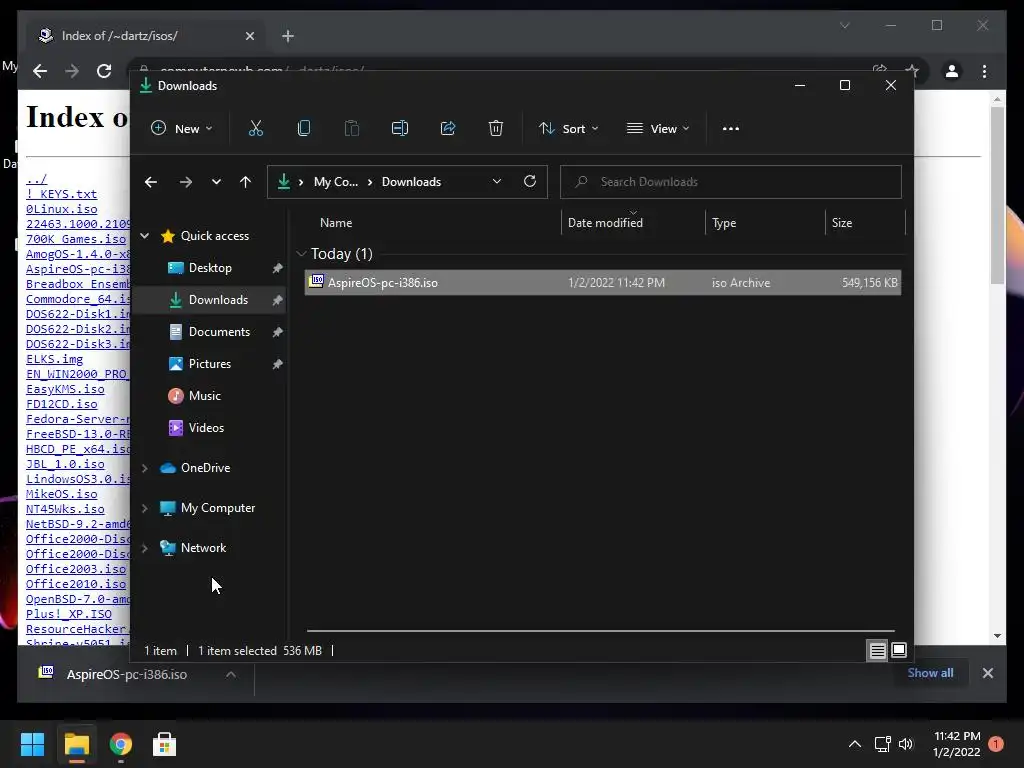Close Chrome's download shelf
The image size is (1024, 768).
tap(987, 673)
